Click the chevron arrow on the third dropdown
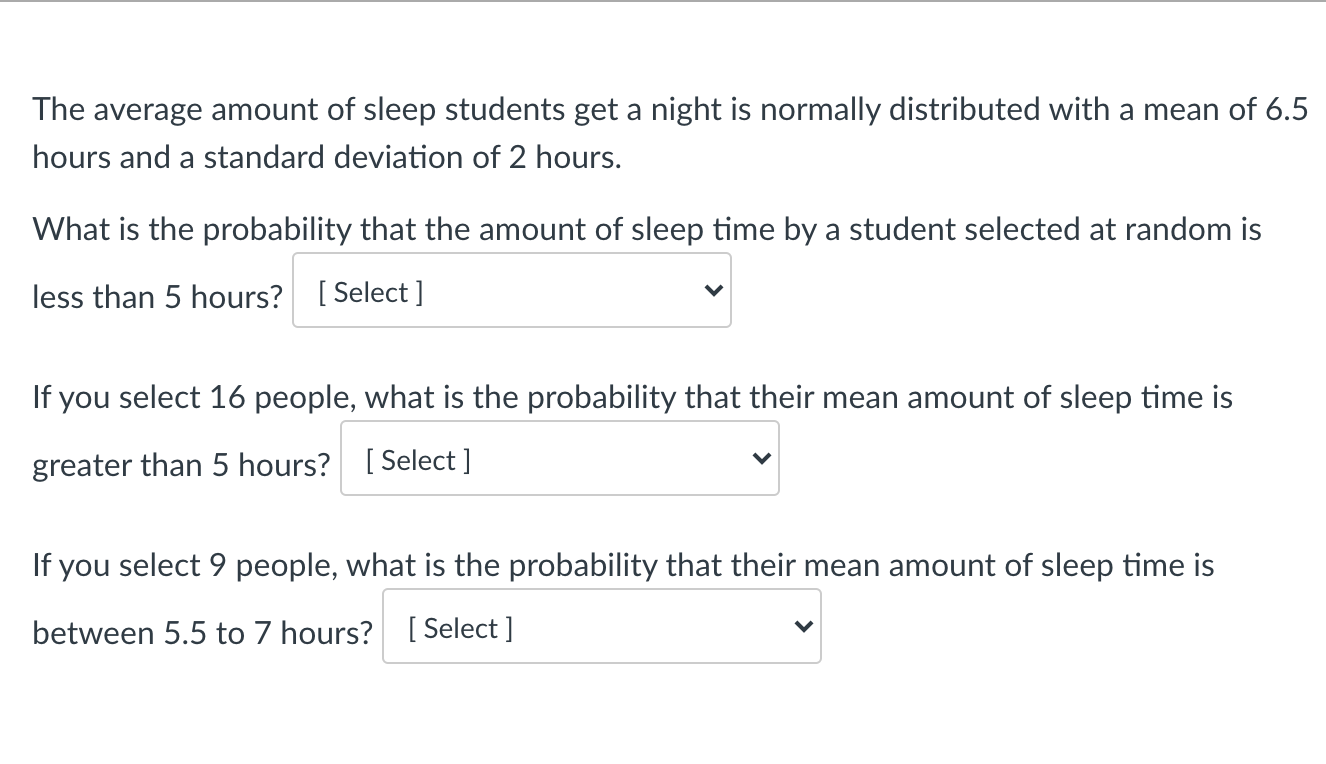The image size is (1326, 764). pos(802,627)
